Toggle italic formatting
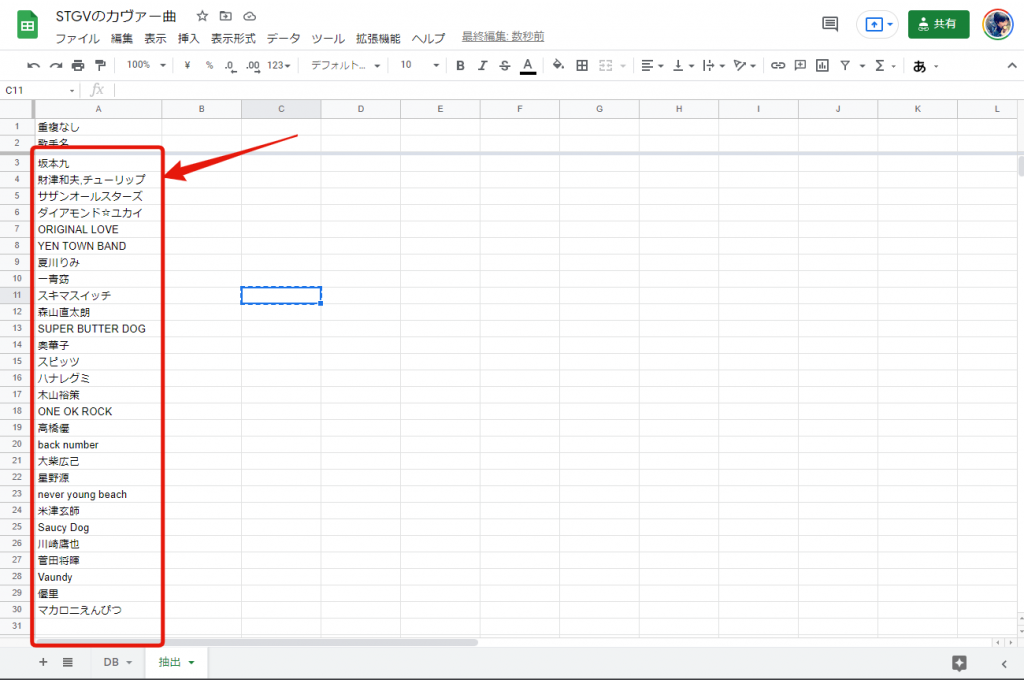This screenshot has width=1024, height=680. pos(482,65)
